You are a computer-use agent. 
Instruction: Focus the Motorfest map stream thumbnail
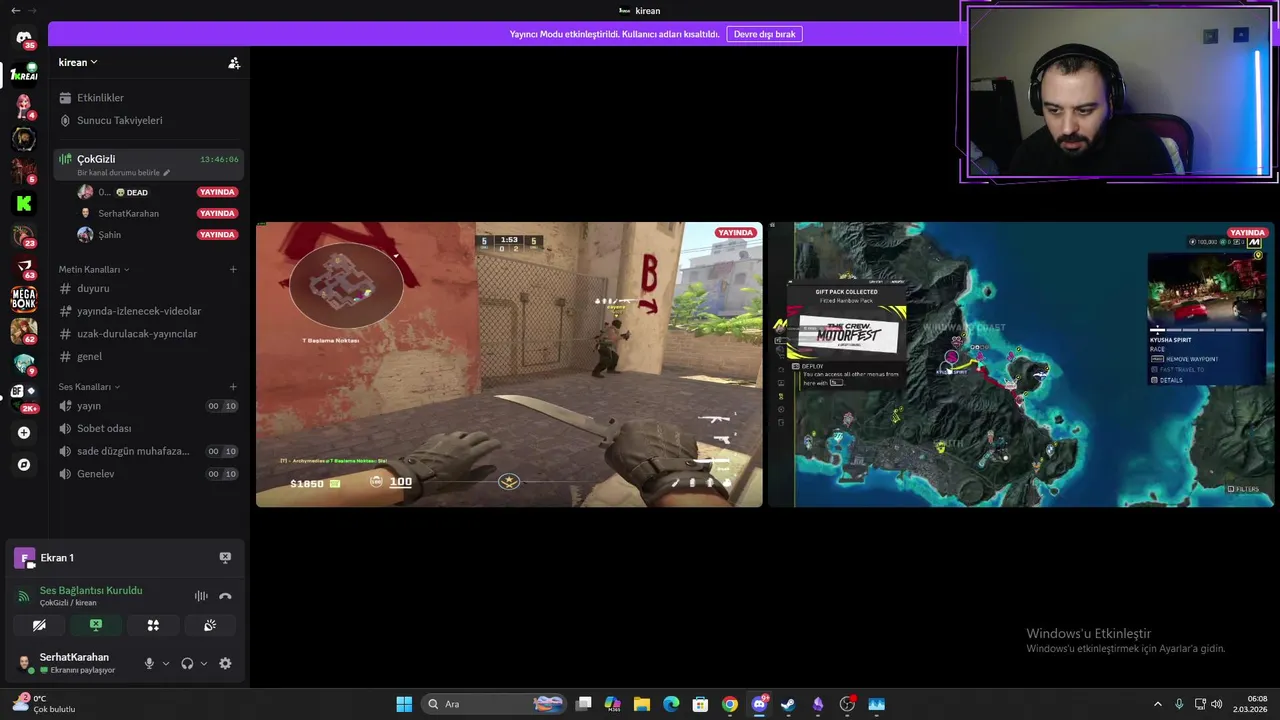click(1020, 365)
